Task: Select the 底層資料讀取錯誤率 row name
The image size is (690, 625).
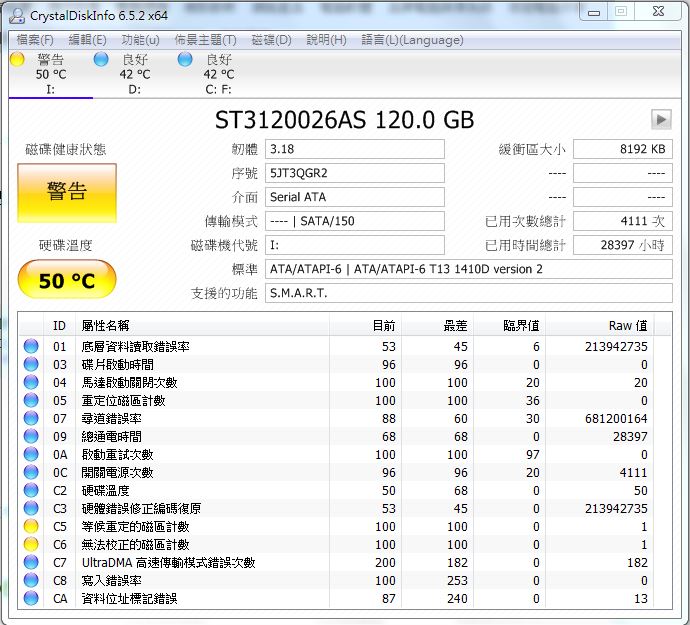Action: [136, 347]
